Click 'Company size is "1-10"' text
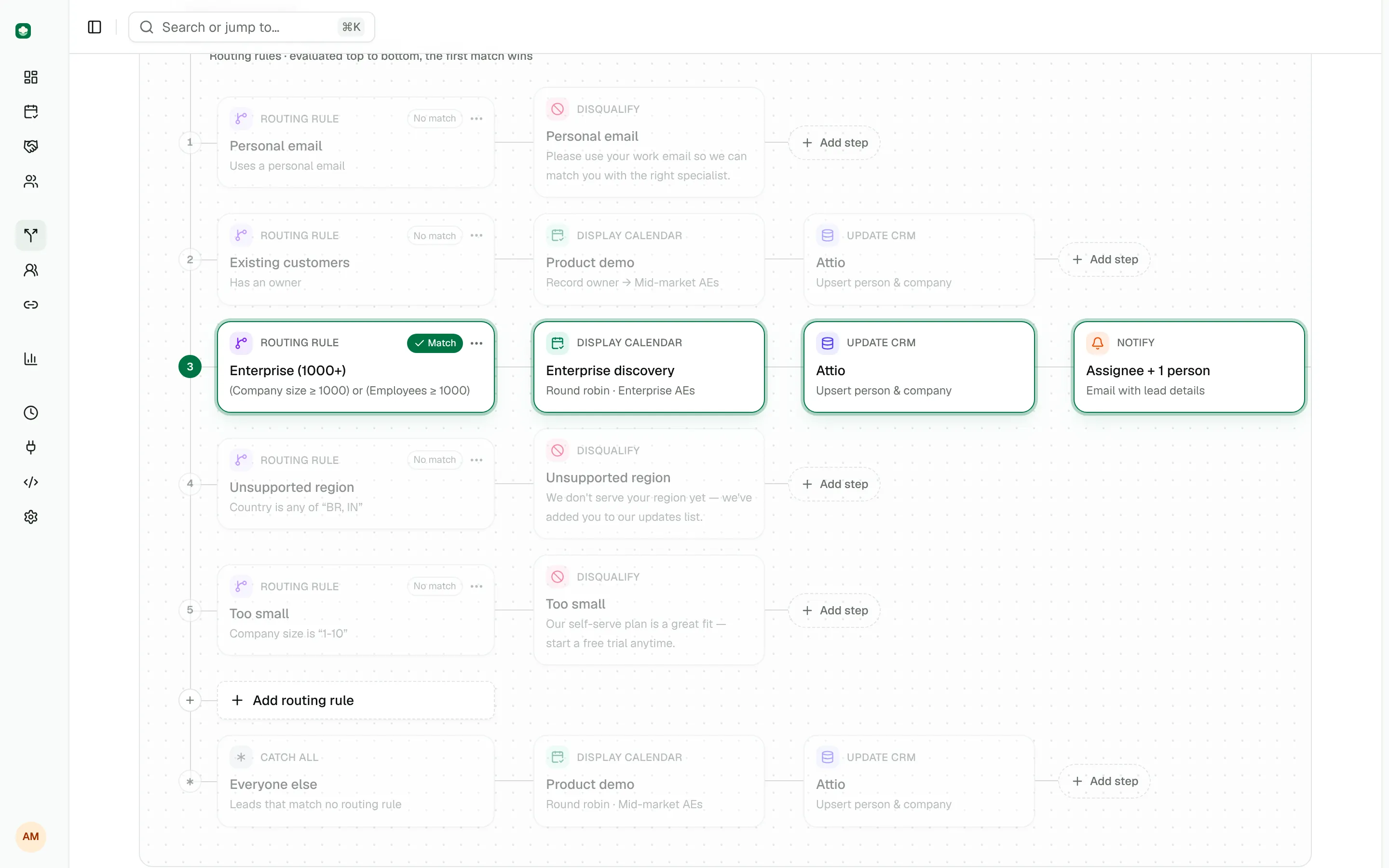1389x868 pixels. pos(289,634)
